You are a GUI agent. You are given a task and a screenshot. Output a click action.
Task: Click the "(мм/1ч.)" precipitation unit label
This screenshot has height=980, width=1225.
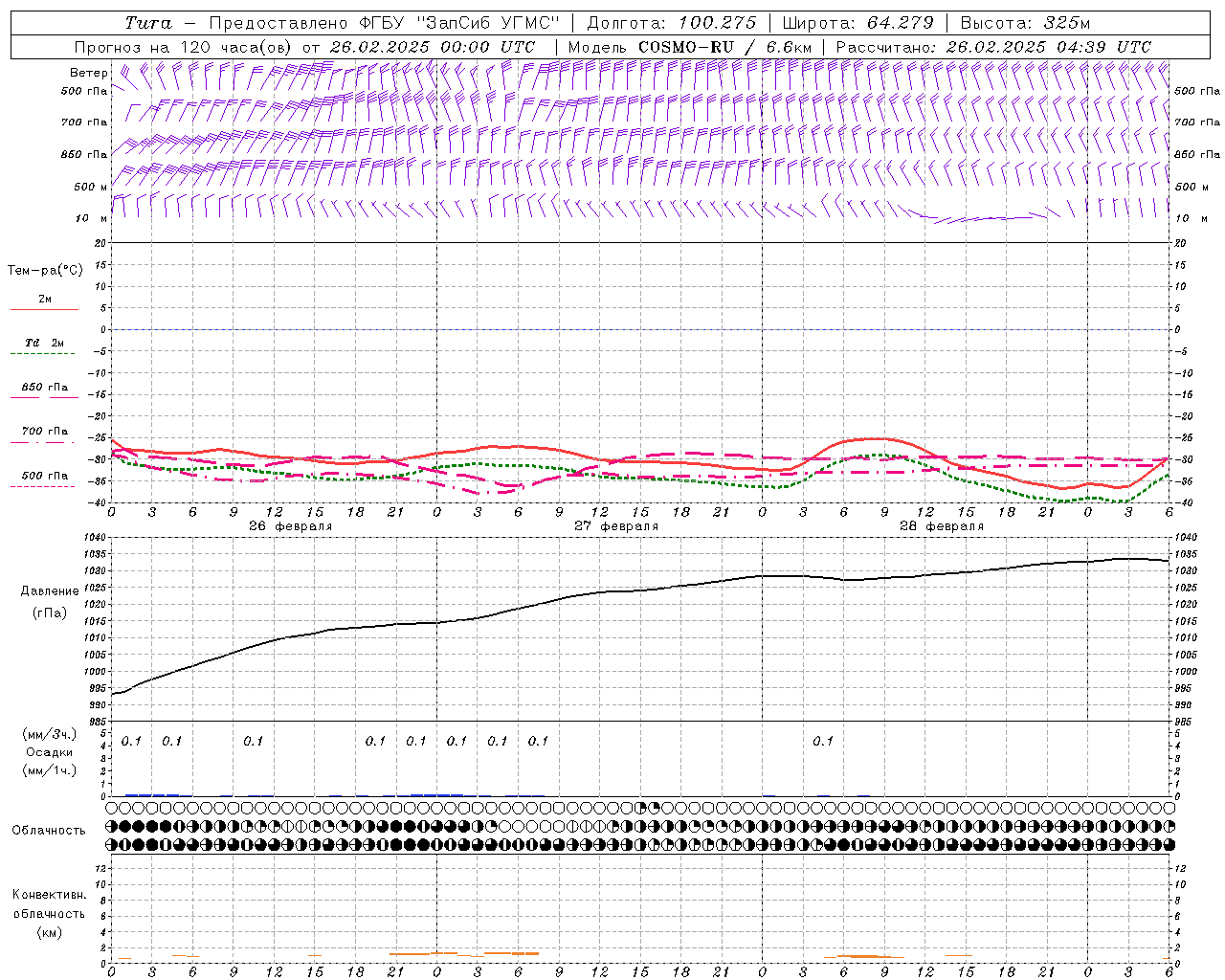pyautogui.click(x=50, y=770)
